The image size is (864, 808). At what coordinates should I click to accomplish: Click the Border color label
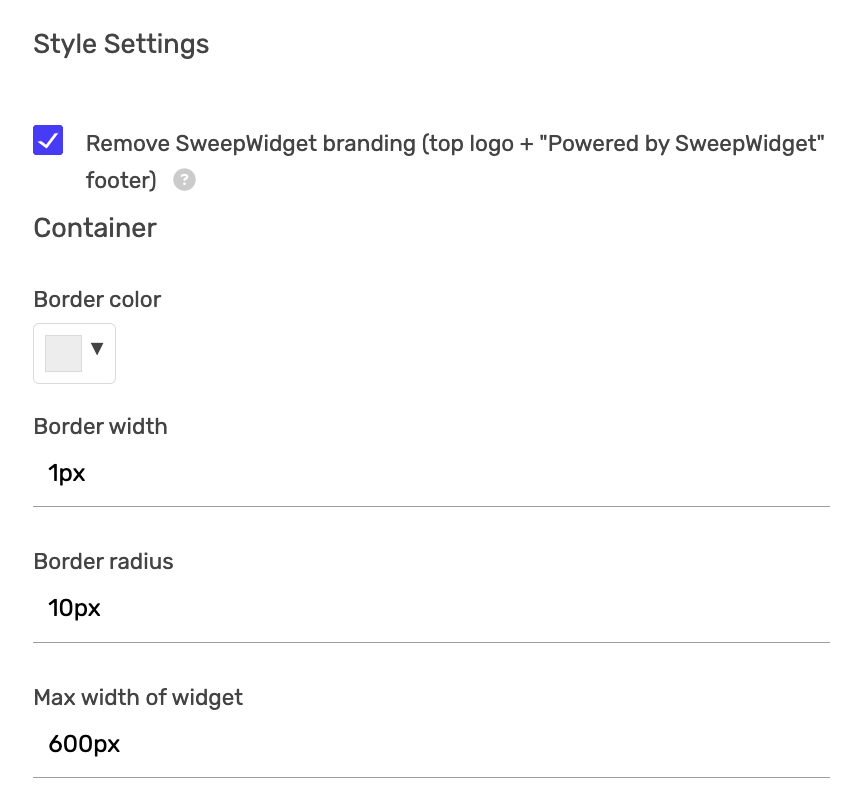pos(97,299)
